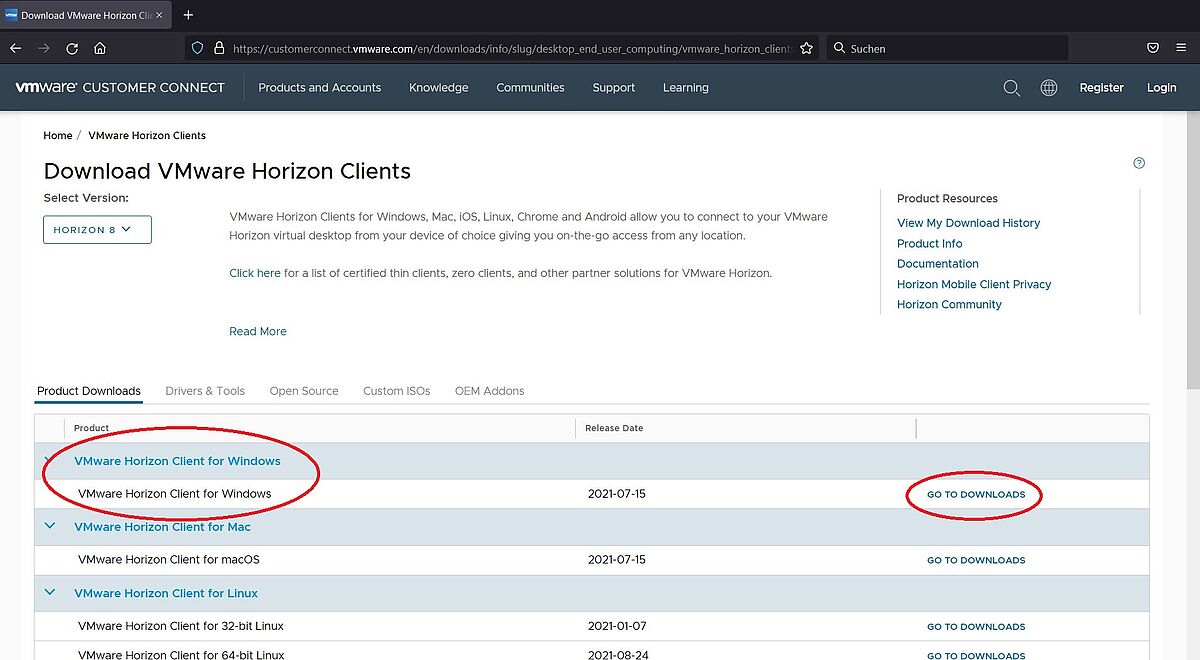Open the site search magnifier icon
The height and width of the screenshot is (660, 1200).
pyautogui.click(x=1012, y=88)
